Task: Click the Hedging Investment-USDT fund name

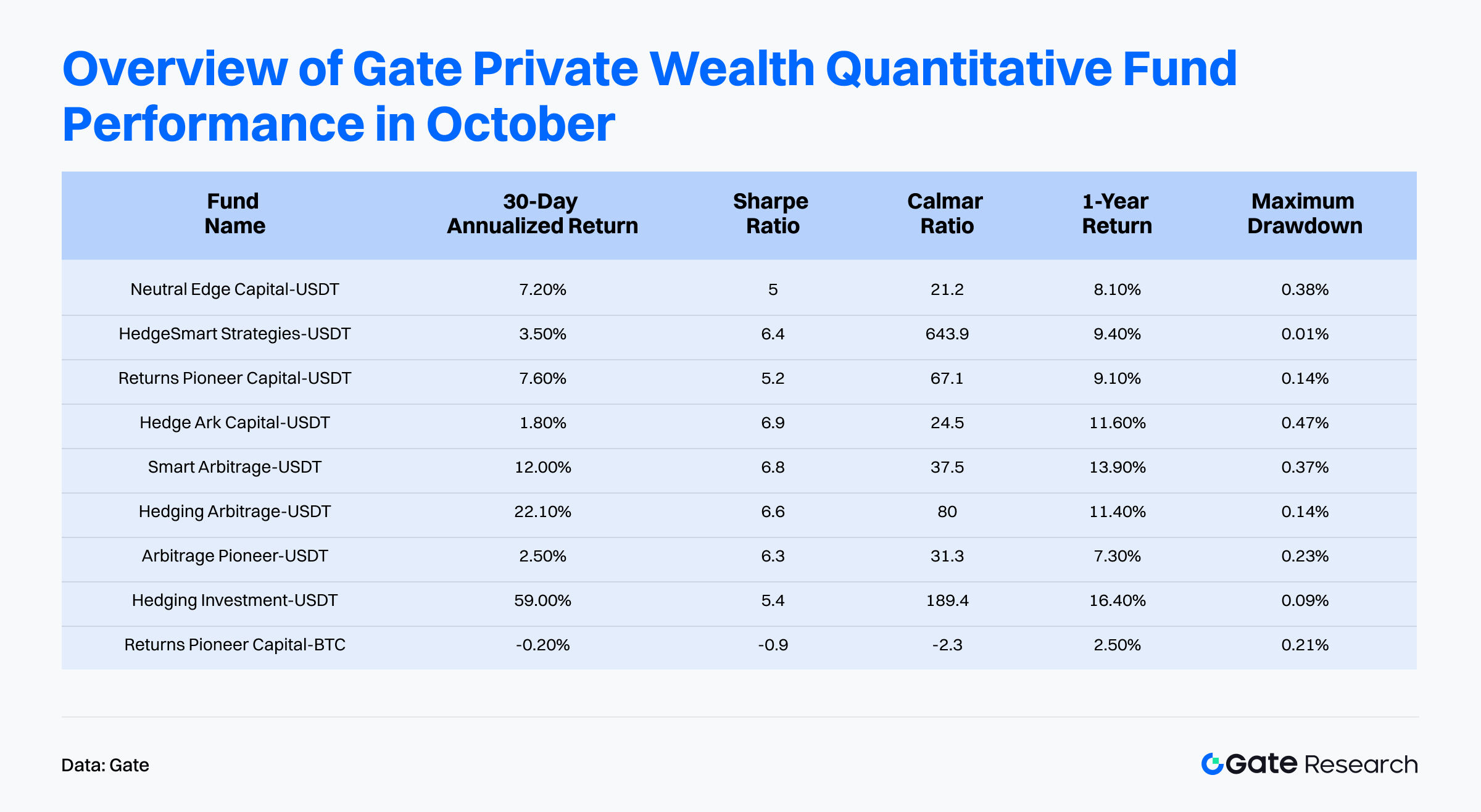Action: click(234, 600)
